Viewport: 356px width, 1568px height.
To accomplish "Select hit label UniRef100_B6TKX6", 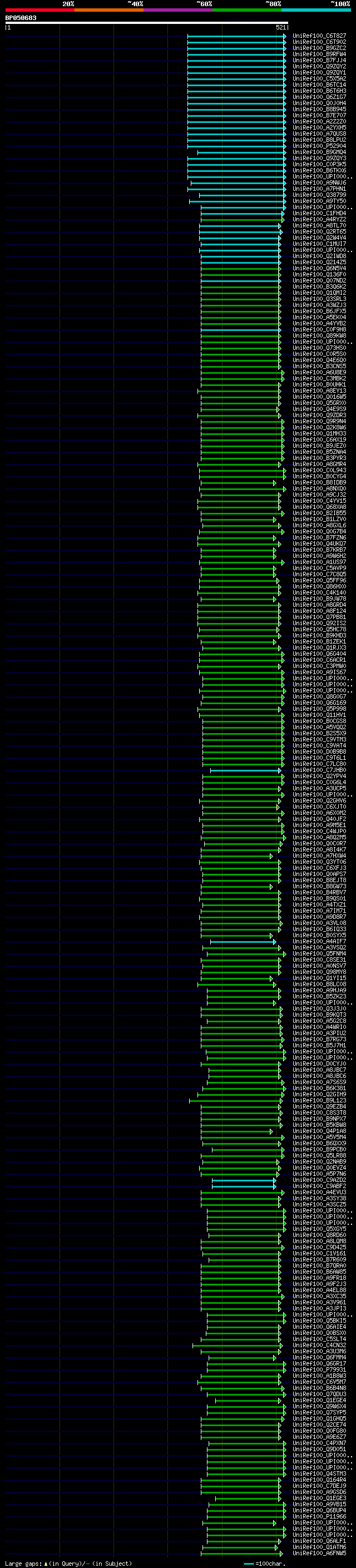I will pos(319,170).
